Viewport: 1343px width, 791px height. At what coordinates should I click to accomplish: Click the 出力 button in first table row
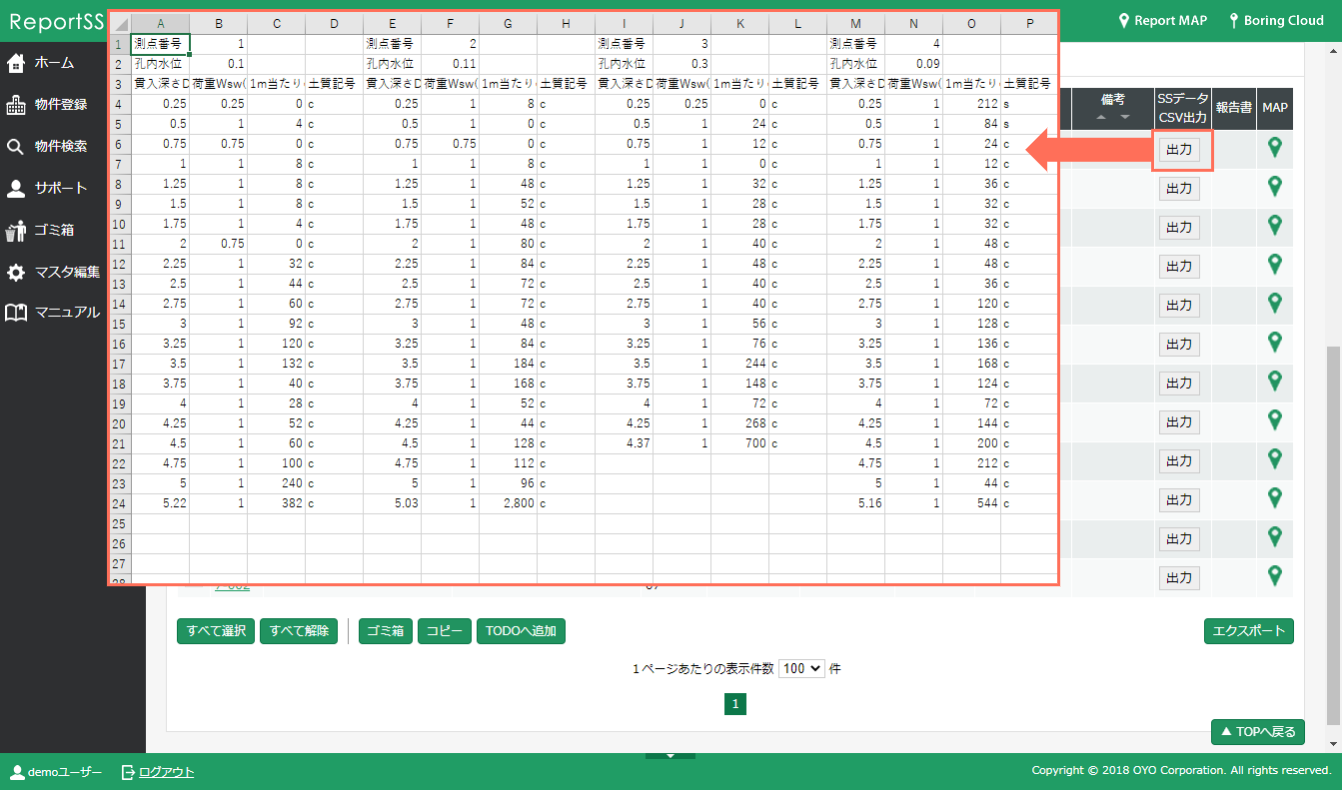click(x=1179, y=150)
